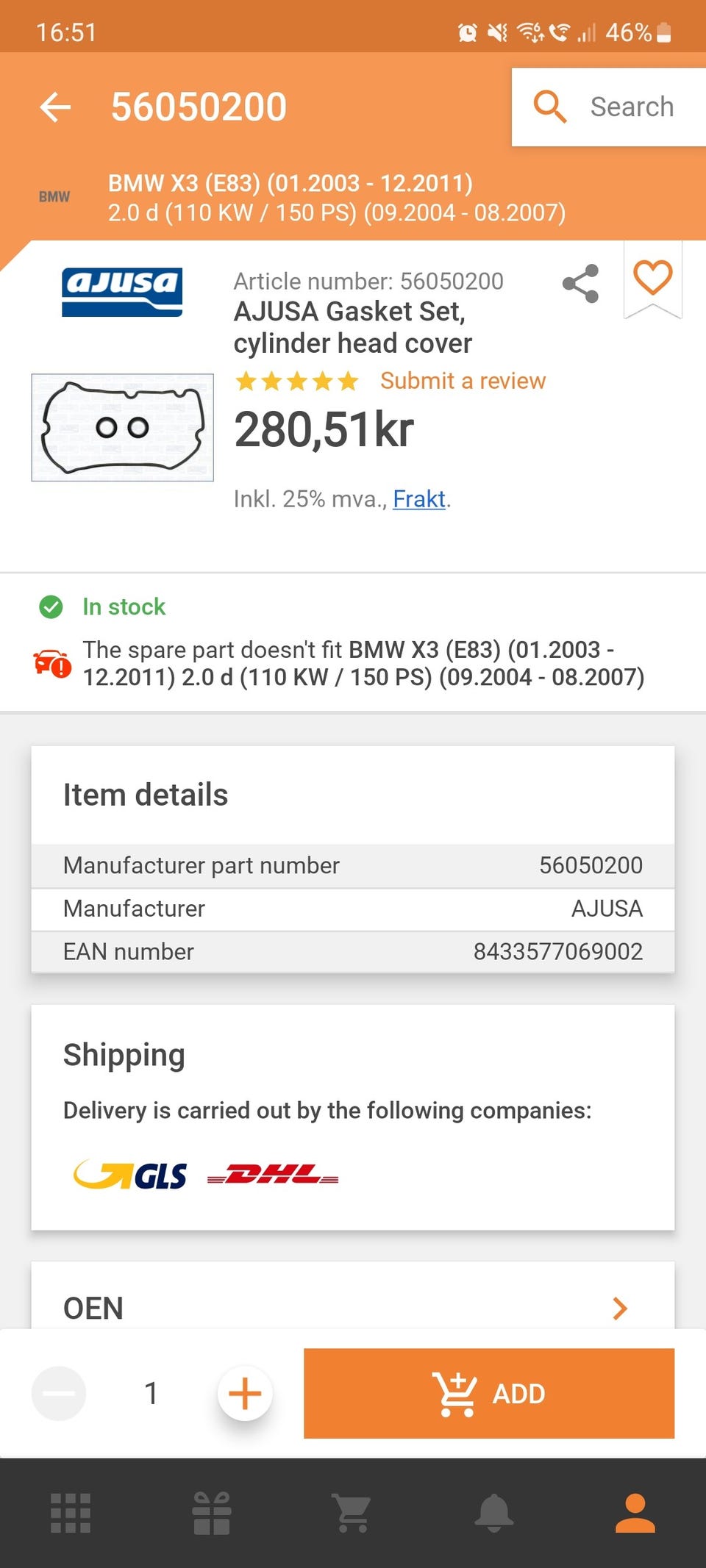Image resolution: width=706 pixels, height=1568 pixels.
Task: Open the Frakt shipping link
Action: point(419,499)
